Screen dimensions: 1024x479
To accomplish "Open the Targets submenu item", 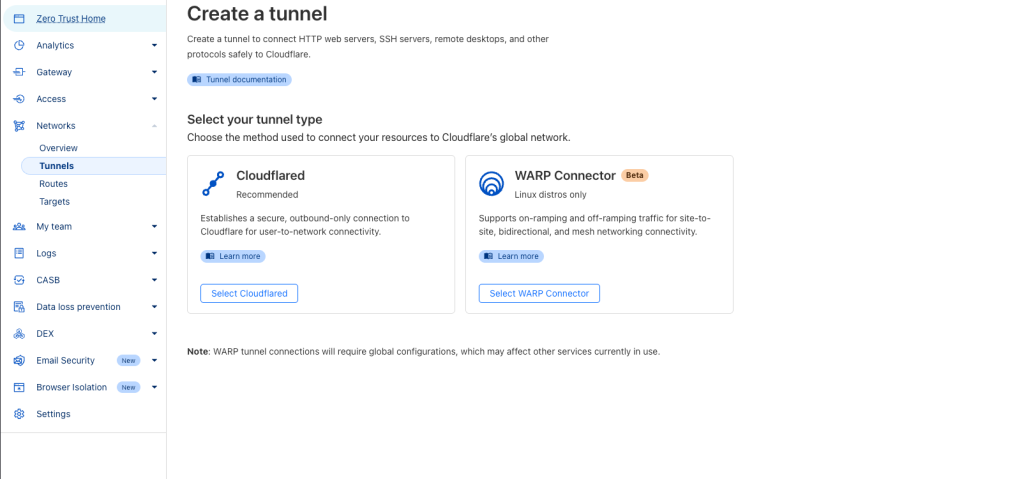I will (54, 201).
